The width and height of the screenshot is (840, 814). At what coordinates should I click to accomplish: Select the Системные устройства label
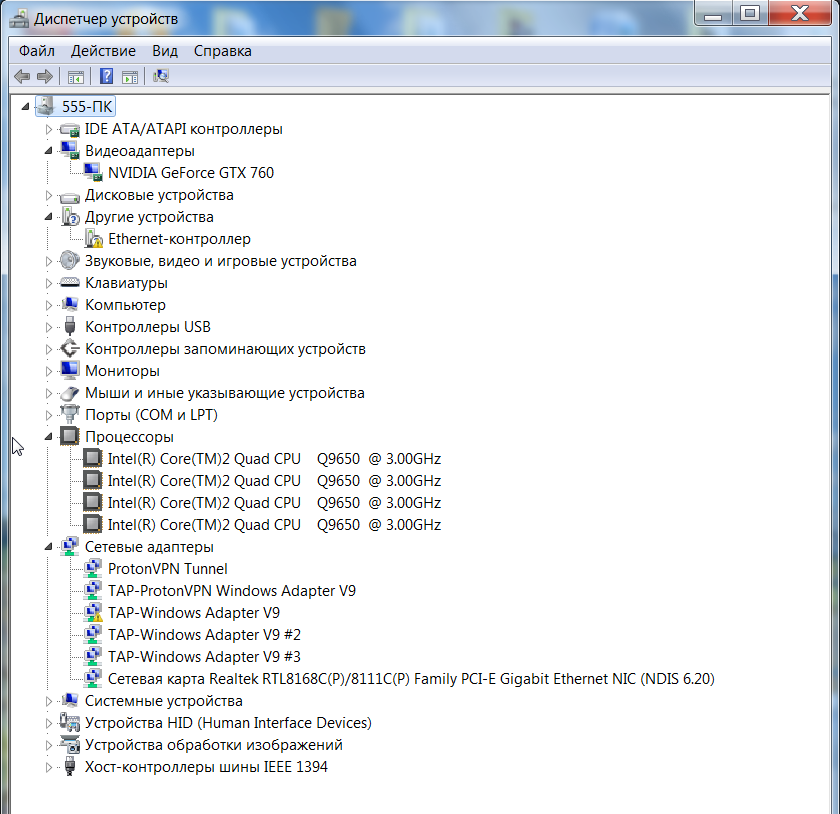(163, 700)
